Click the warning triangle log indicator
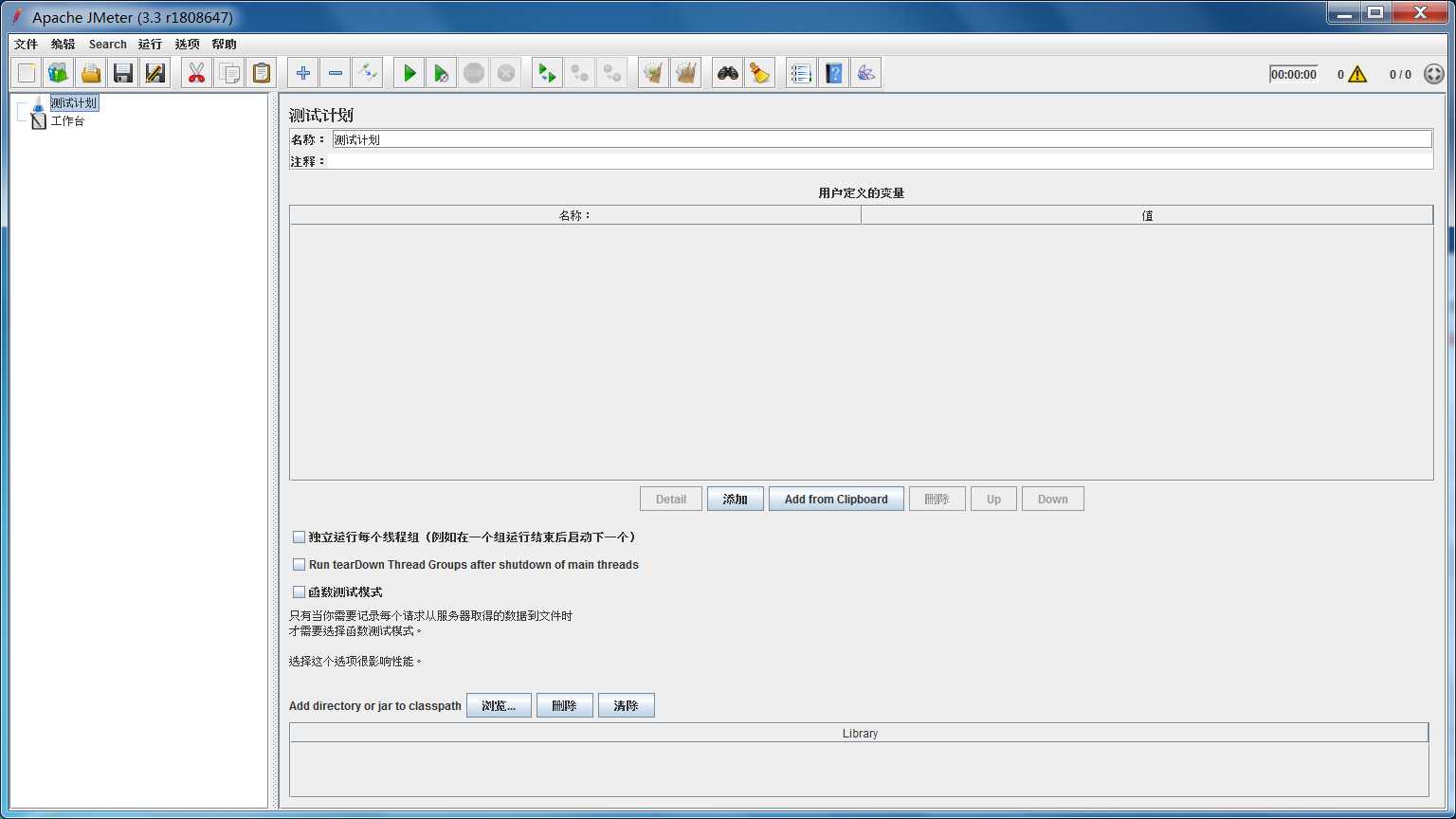 (x=1357, y=74)
